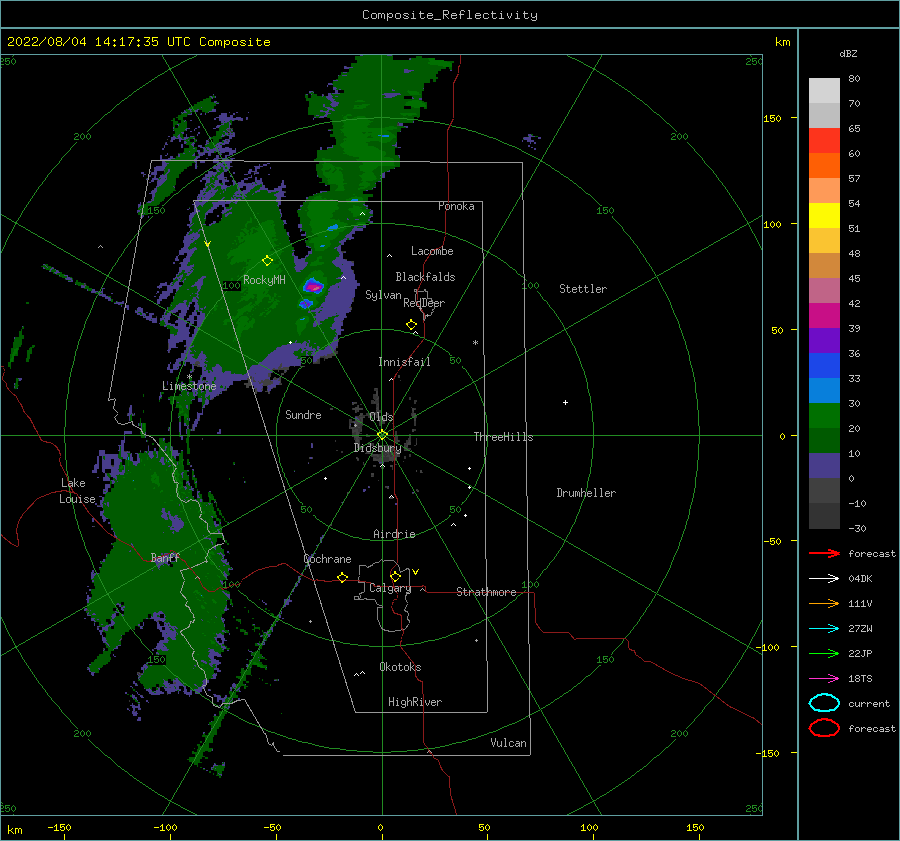Pick the purple 39 dBZ swatch
The height and width of the screenshot is (841, 900).
pyautogui.click(x=824, y=340)
